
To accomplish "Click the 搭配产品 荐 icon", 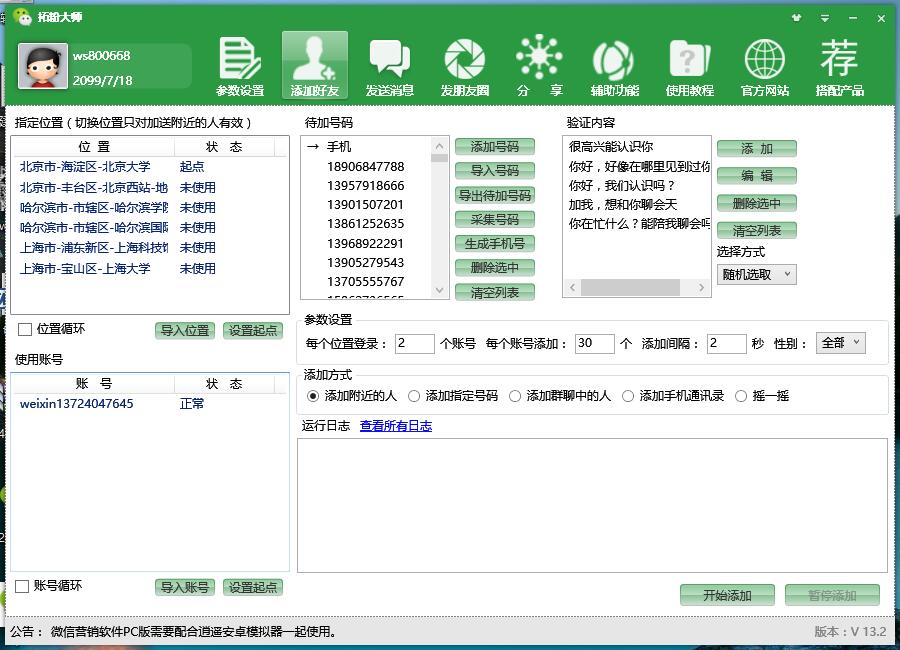I will [840, 66].
